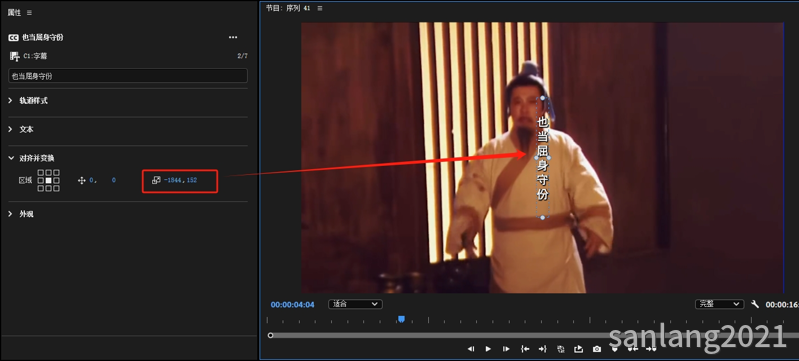
Task: Click the position offset move icon
Action: [81, 180]
